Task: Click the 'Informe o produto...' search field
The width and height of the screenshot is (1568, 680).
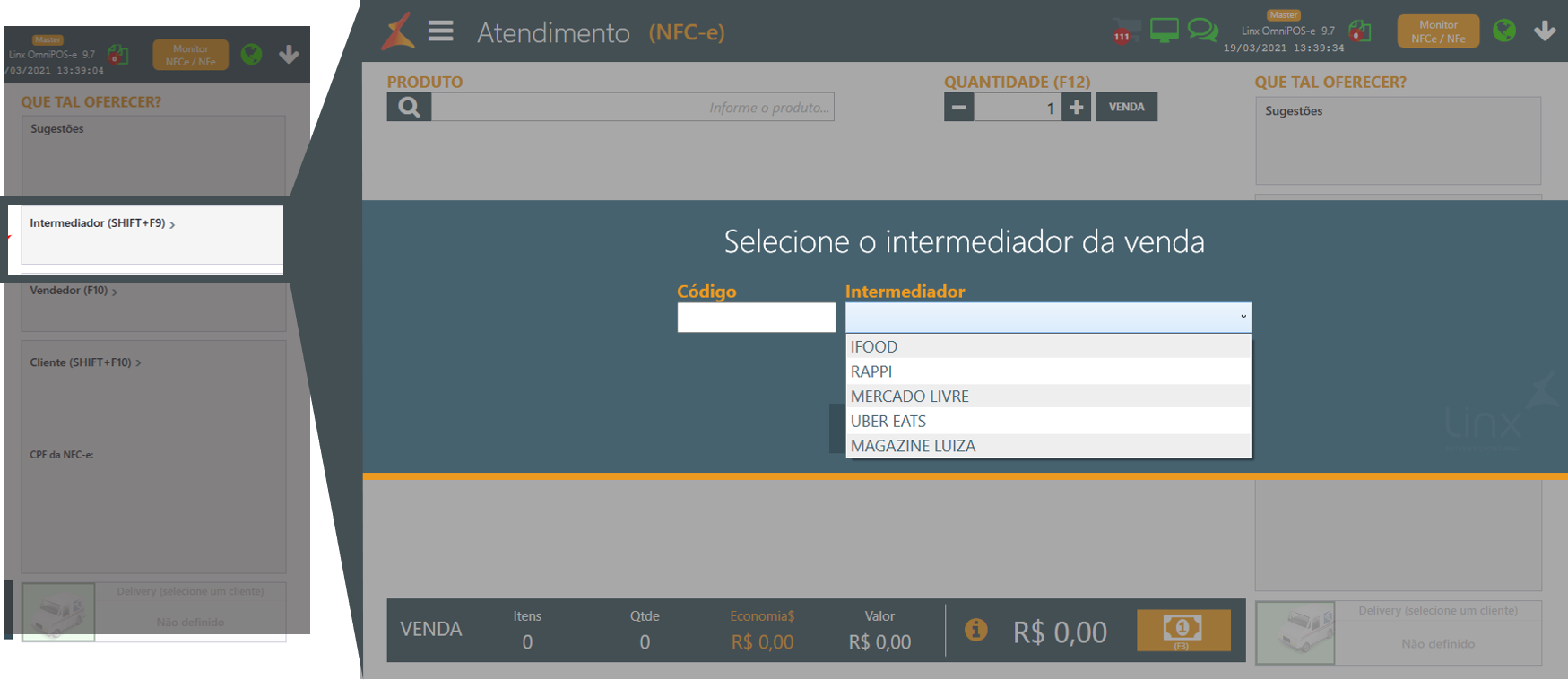Action: tap(633, 107)
